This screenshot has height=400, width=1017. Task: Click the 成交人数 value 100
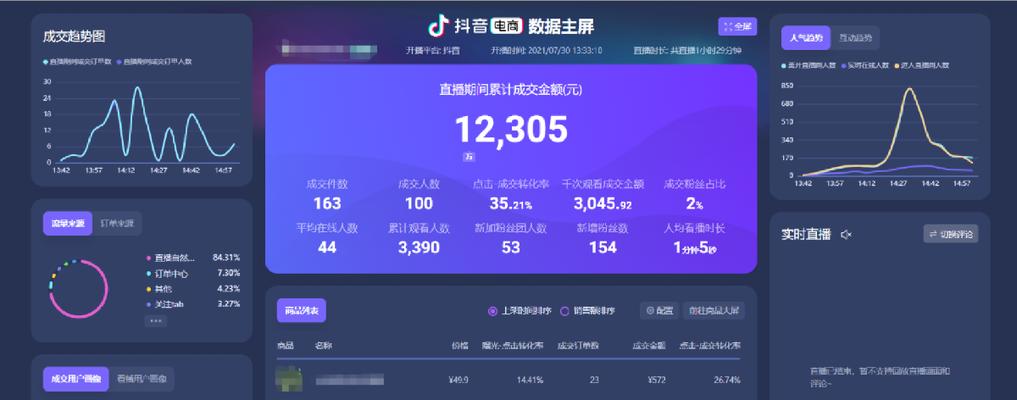[419, 204]
